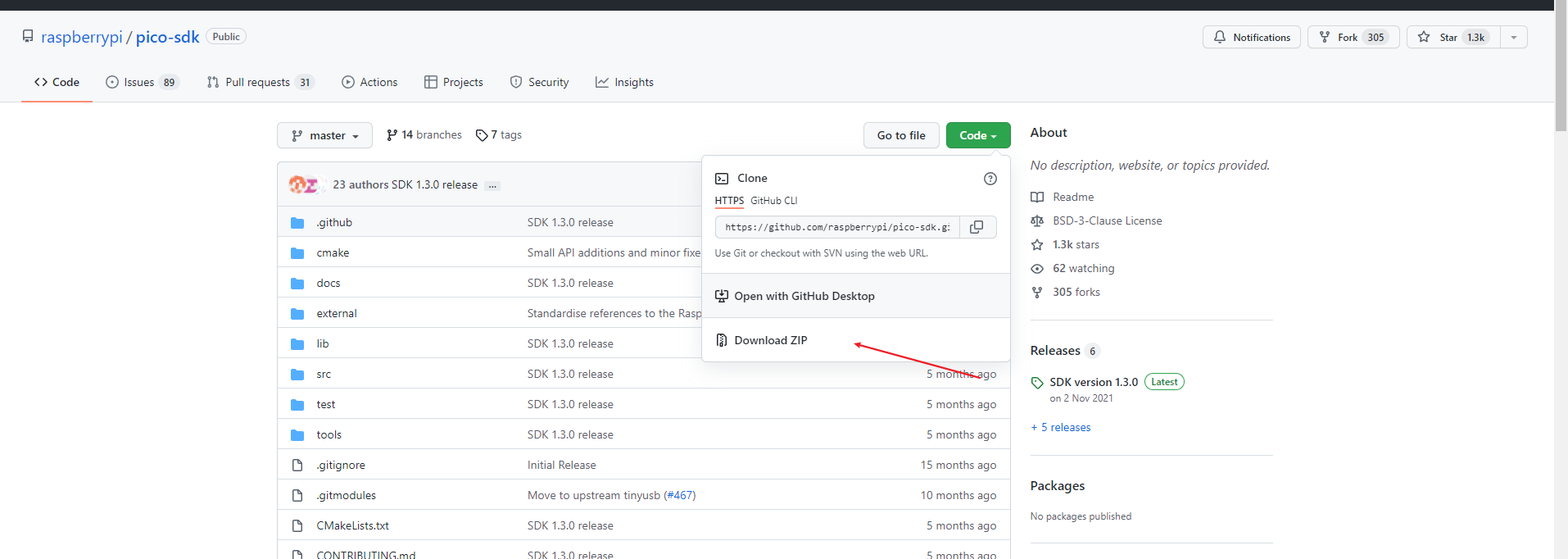Select the HTTPS clone tab
1568x559 pixels.
point(729,201)
